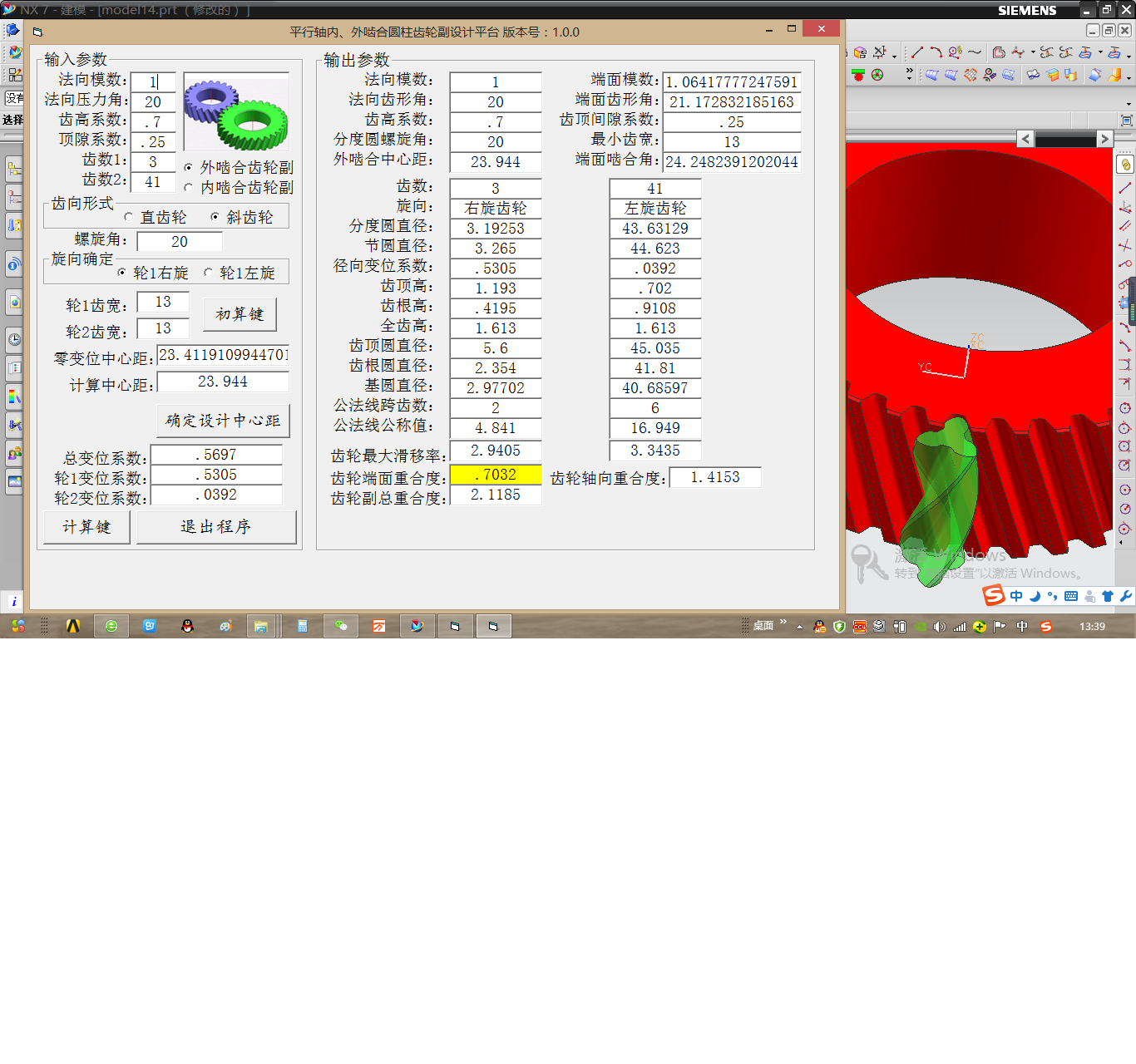Click confirm design center distance (确定设计中心距)

[223, 421]
